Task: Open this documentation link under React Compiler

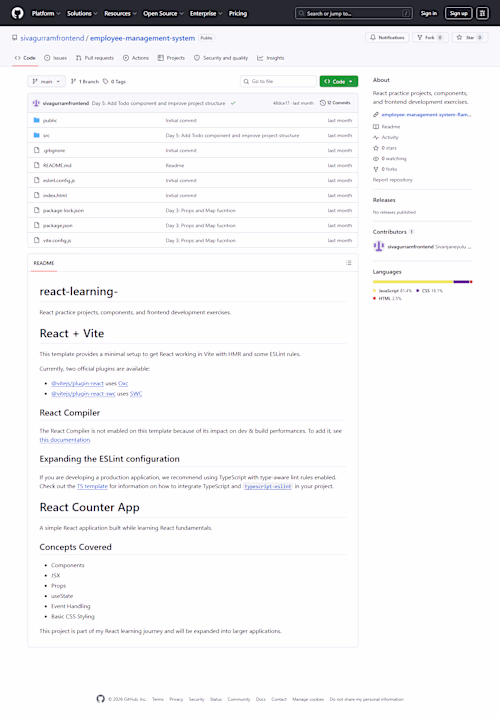Action: point(65,440)
